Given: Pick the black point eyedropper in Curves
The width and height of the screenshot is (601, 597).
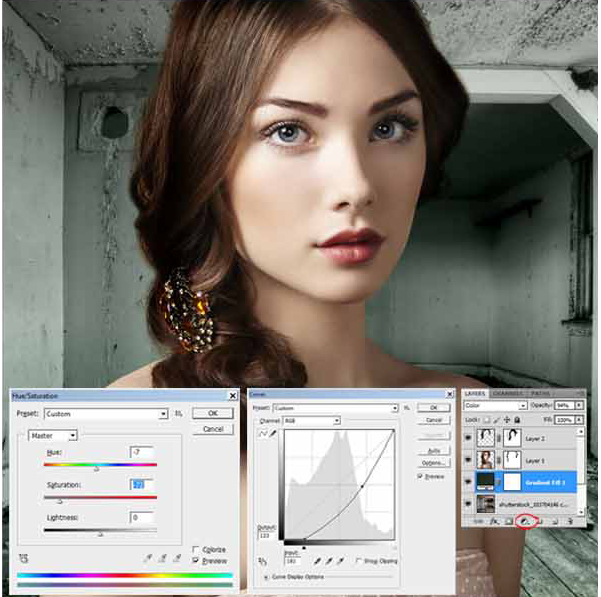Looking at the screenshot, I should click(317, 561).
